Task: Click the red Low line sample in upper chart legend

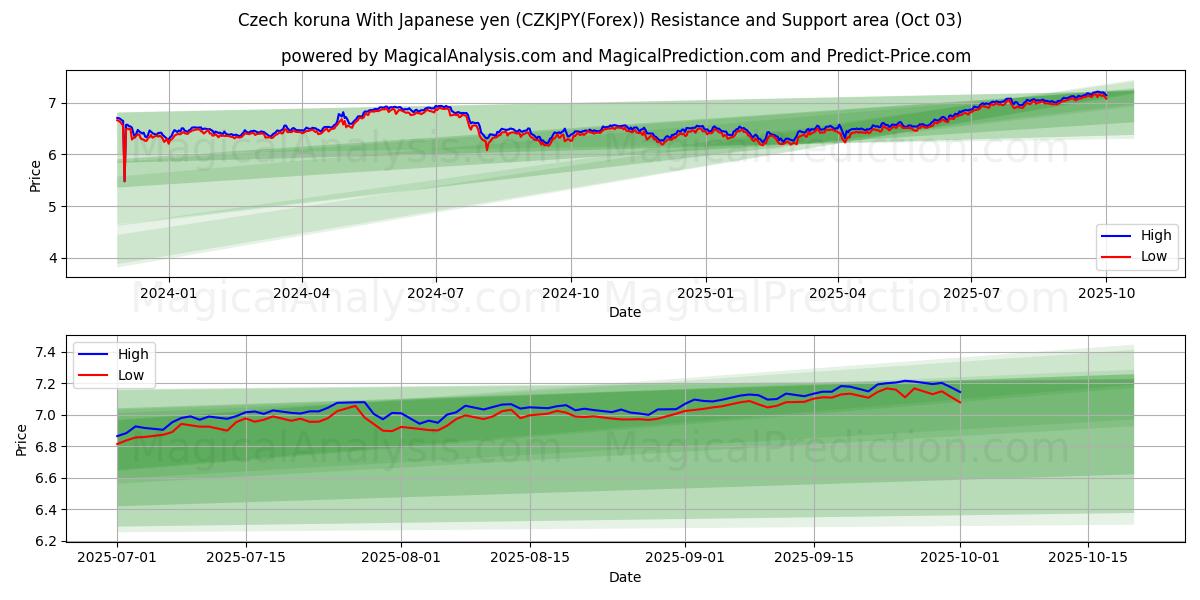Action: pyautogui.click(x=1116, y=256)
